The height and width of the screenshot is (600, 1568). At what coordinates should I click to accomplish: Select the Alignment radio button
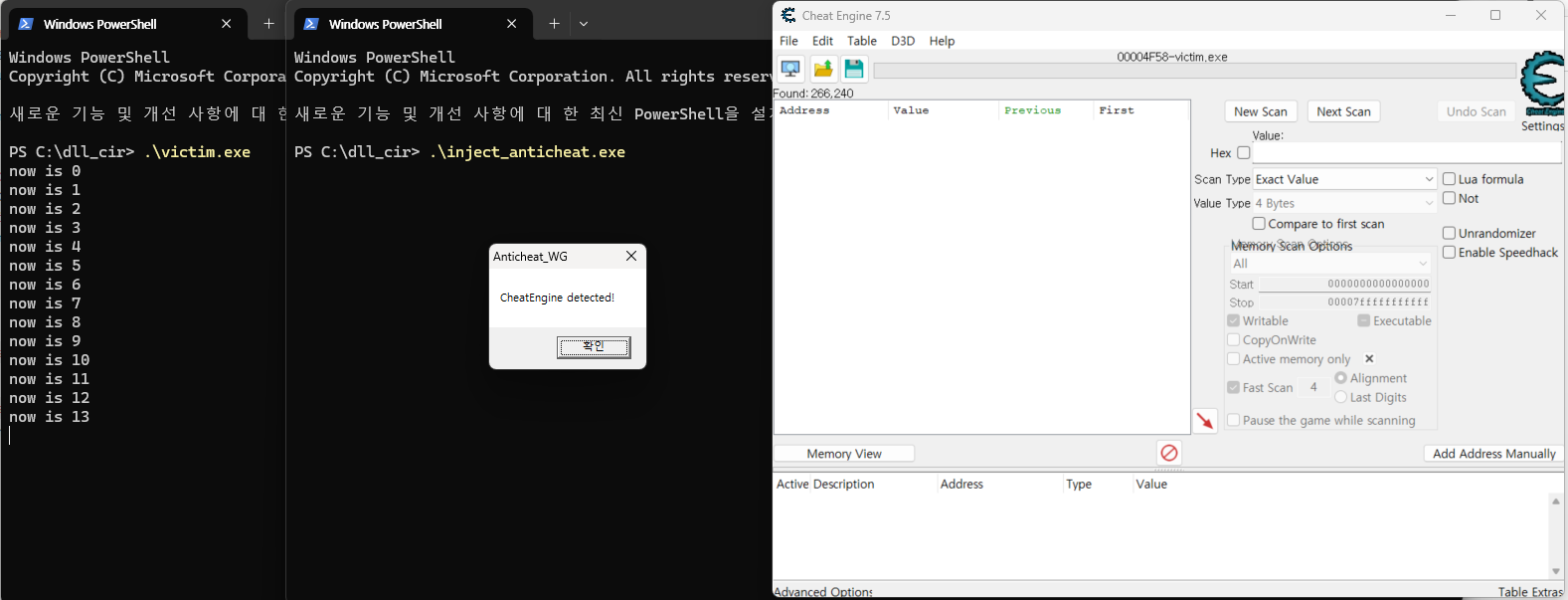point(1340,378)
